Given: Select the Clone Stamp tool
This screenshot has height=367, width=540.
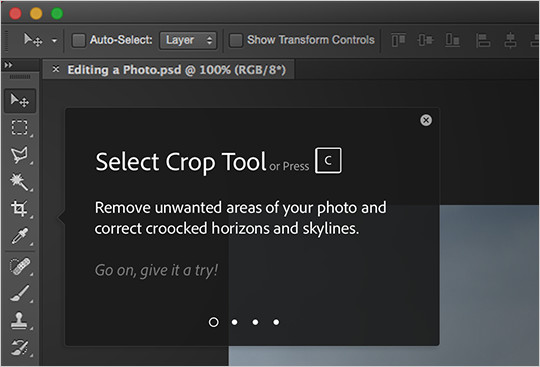Looking at the screenshot, I should coord(20,321).
